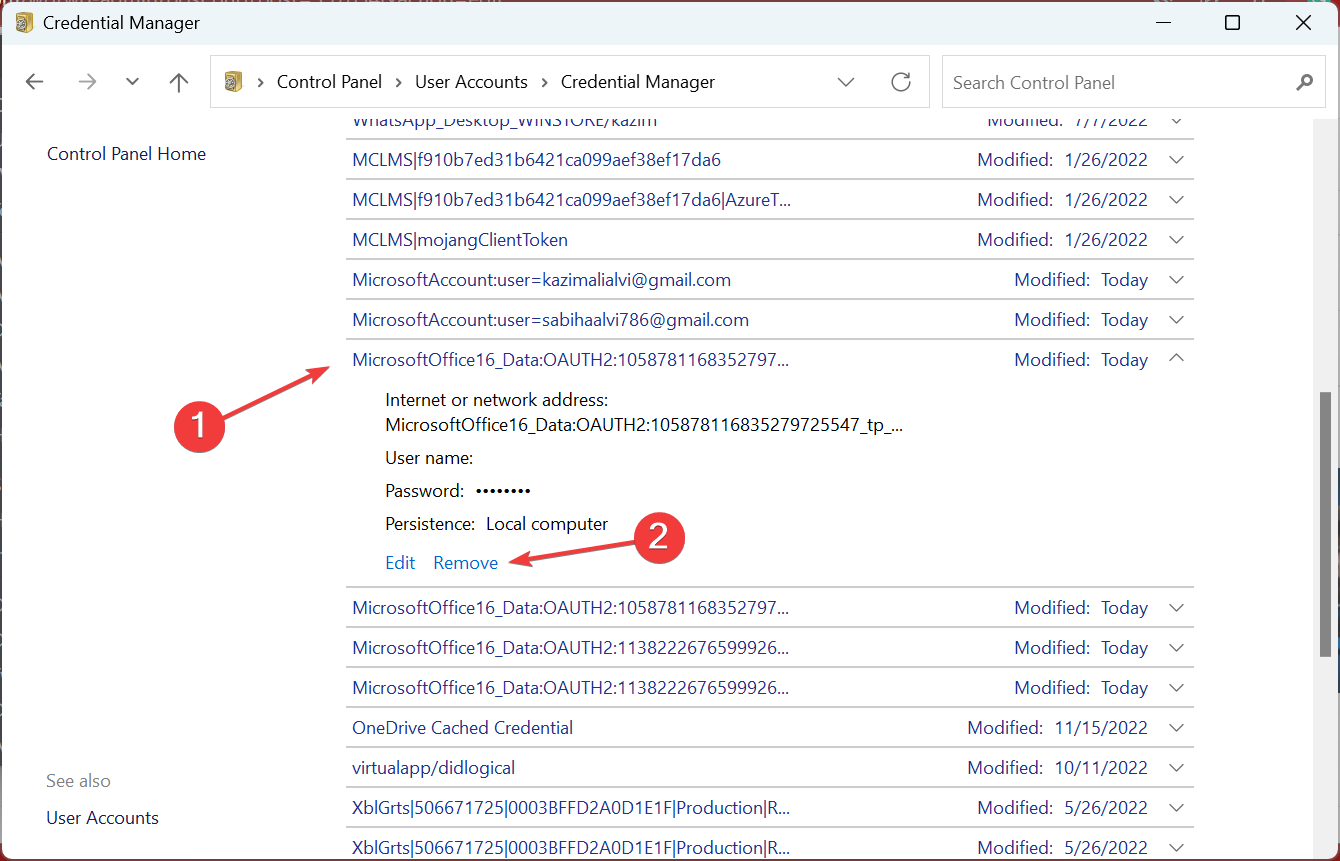This screenshot has height=861, width=1340.
Task: Click Persistence Local computer value
Action: (547, 524)
